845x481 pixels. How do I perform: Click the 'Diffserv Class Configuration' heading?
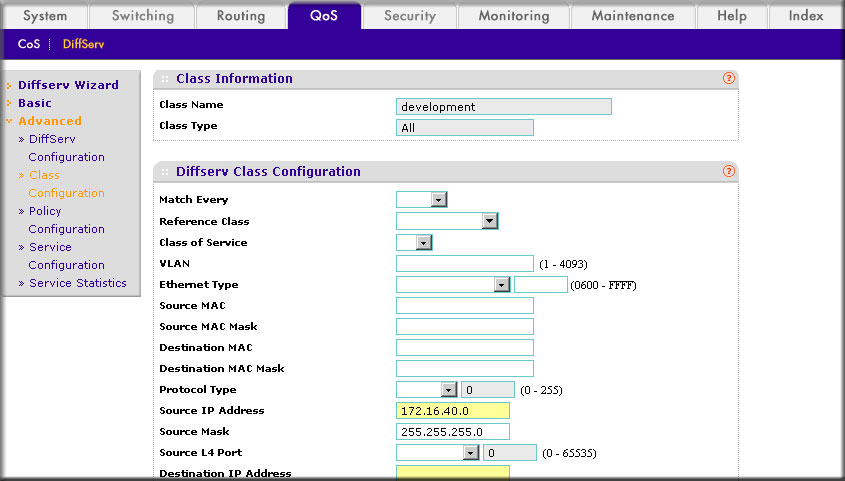click(x=268, y=172)
